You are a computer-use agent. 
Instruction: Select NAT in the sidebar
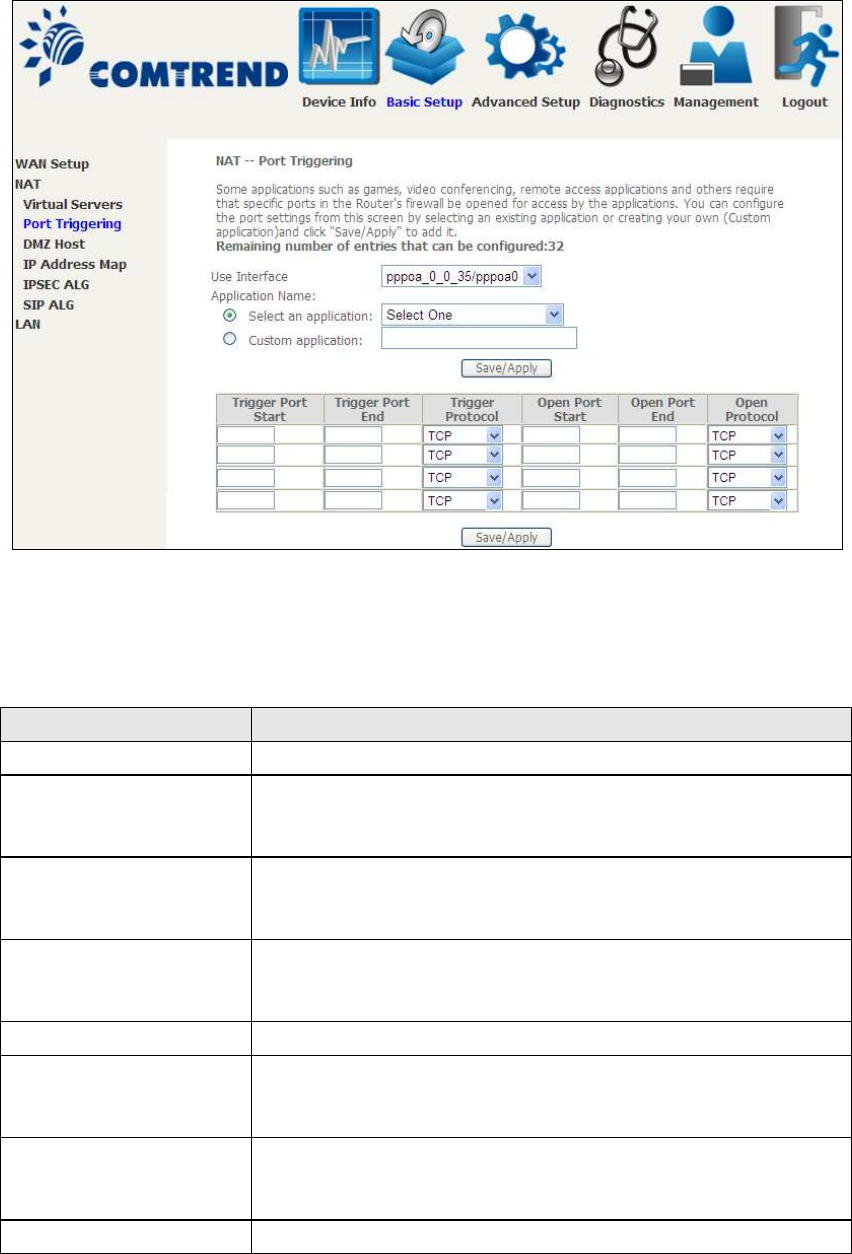point(27,184)
